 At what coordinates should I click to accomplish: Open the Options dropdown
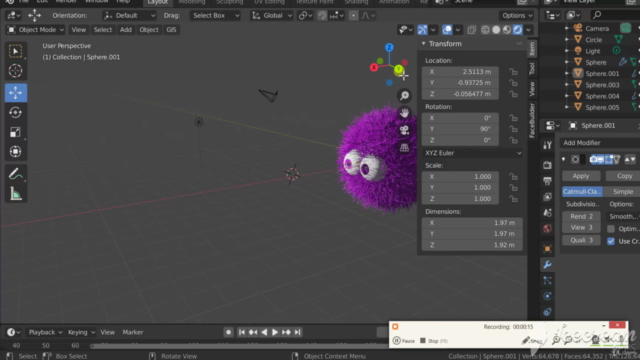tap(517, 16)
